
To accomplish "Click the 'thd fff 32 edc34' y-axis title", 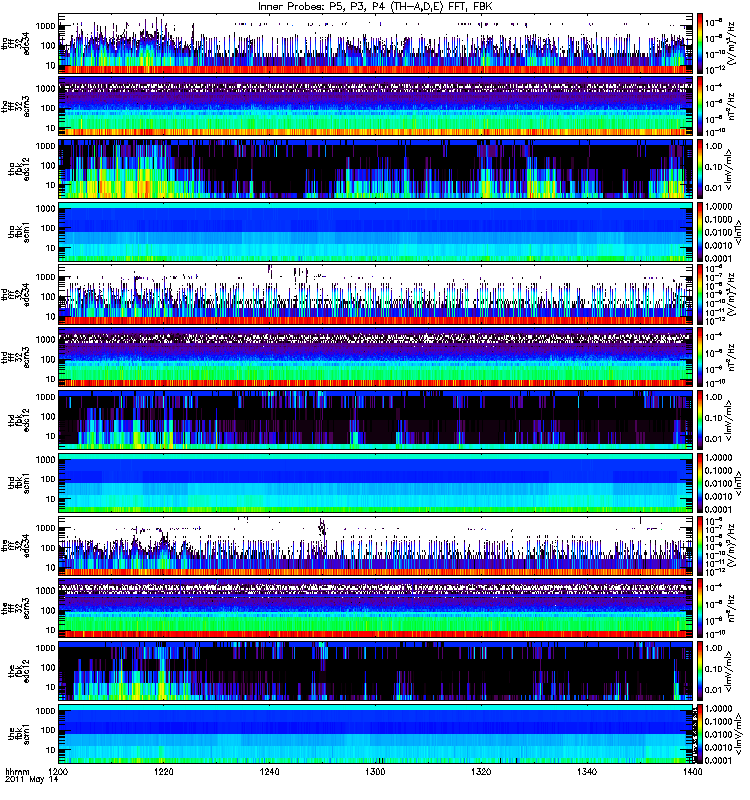I will [x=16, y=295].
